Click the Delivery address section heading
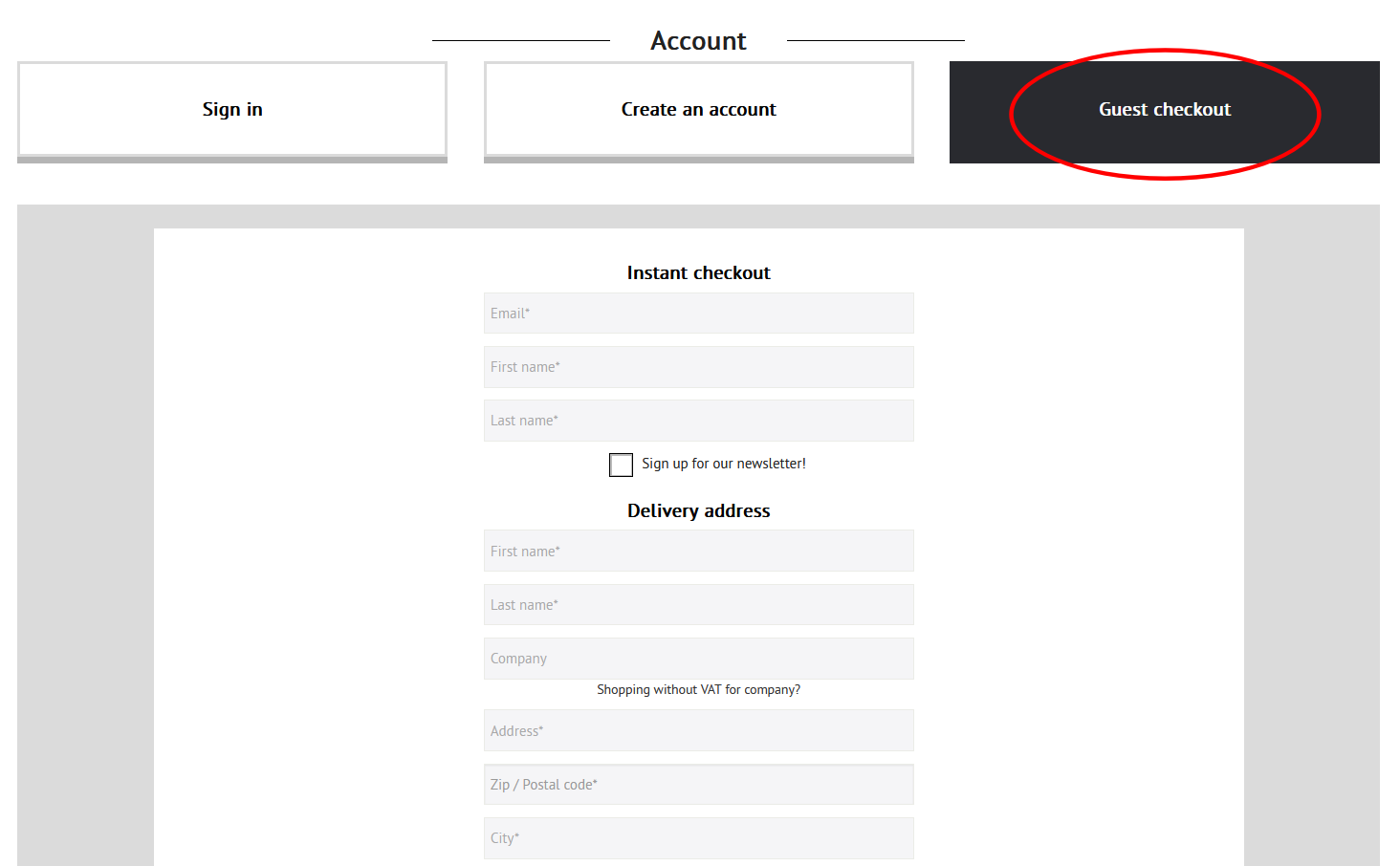Viewport: 1400px width, 866px height. pyautogui.click(x=698, y=511)
